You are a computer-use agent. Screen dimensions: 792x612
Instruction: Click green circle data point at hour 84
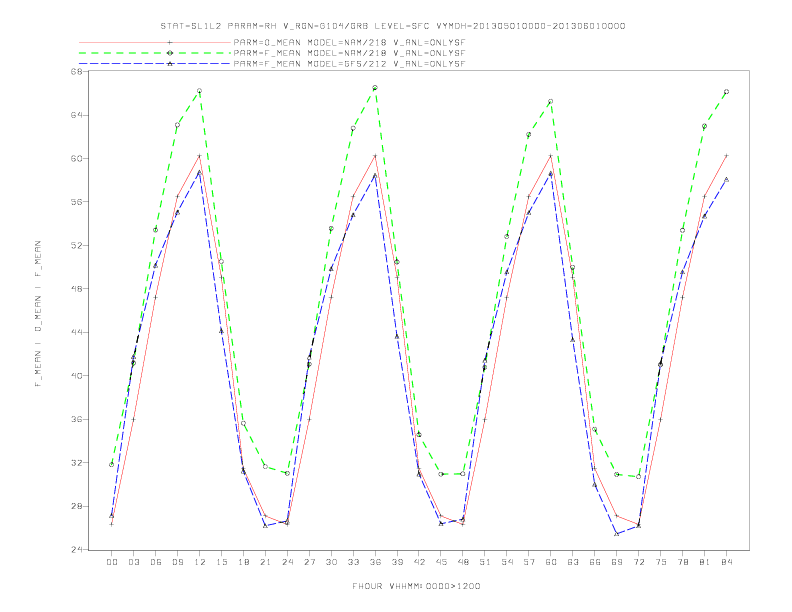point(726,92)
